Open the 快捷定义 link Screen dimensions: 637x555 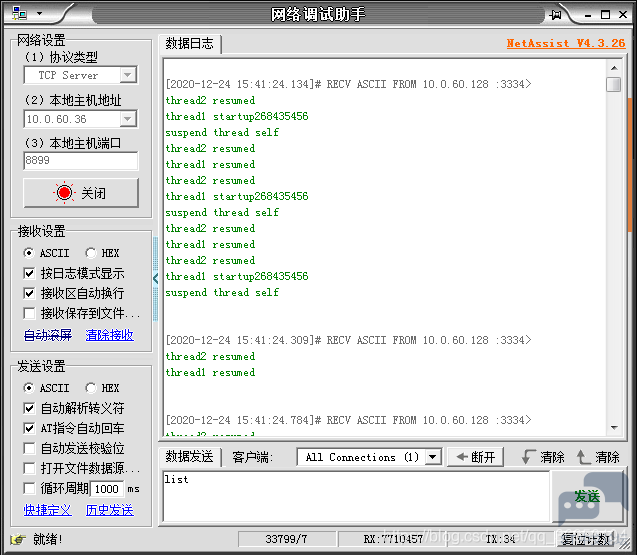click(x=48, y=510)
